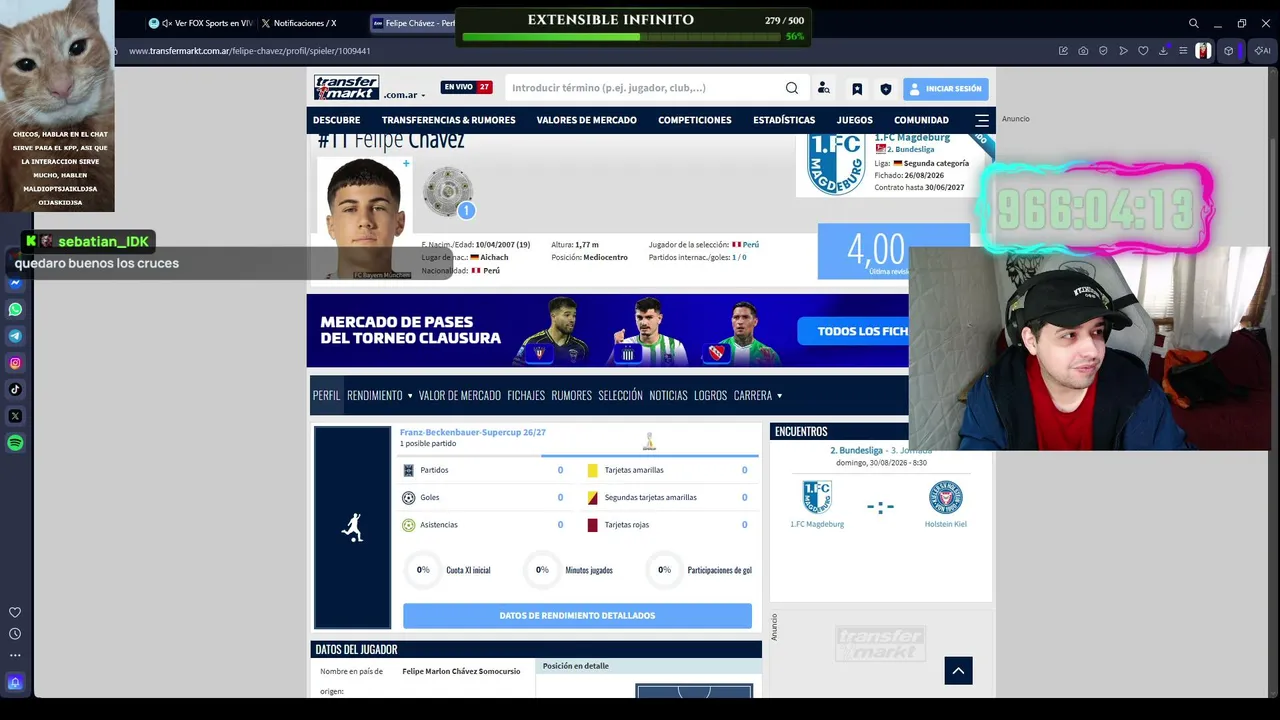This screenshot has height=720, width=1280.
Task: Open the Perú national team link
Action: coord(750,245)
